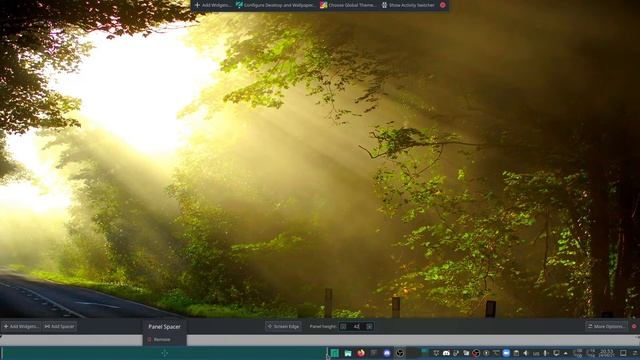The image size is (640, 360).
Task: Click Add Widgets in the panel editor
Action: tap(21, 327)
